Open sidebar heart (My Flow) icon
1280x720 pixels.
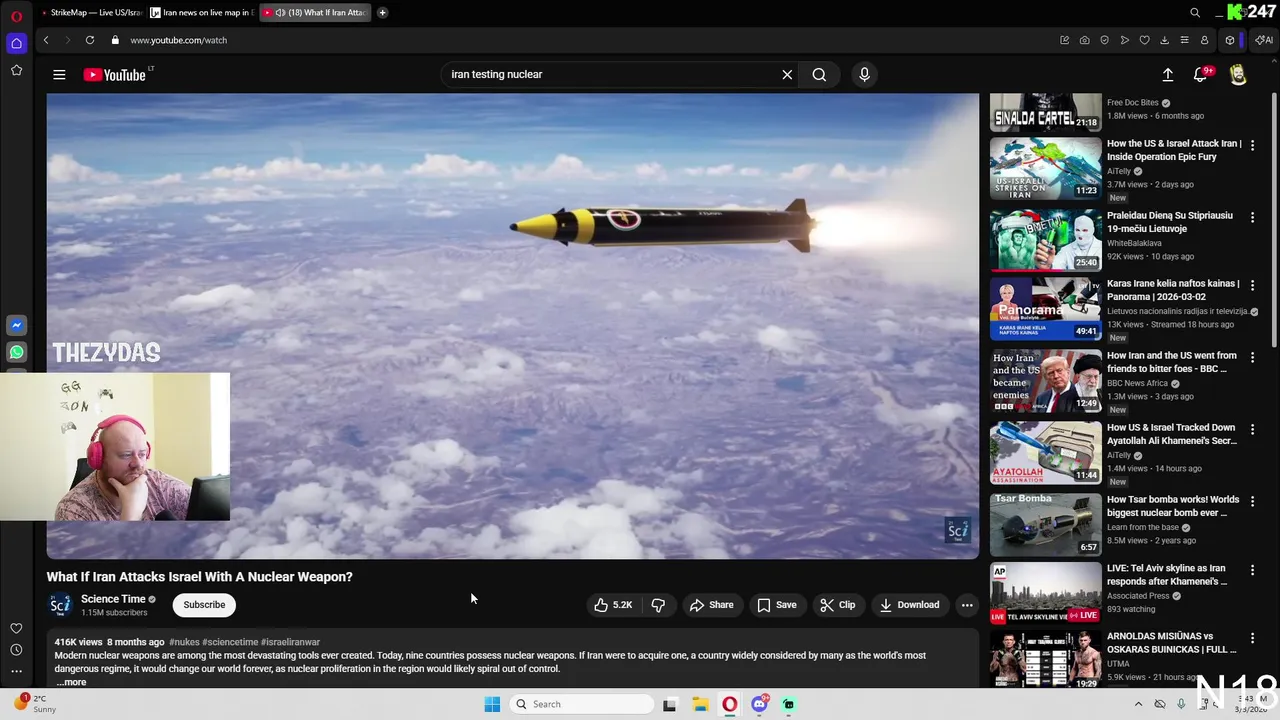point(16,629)
